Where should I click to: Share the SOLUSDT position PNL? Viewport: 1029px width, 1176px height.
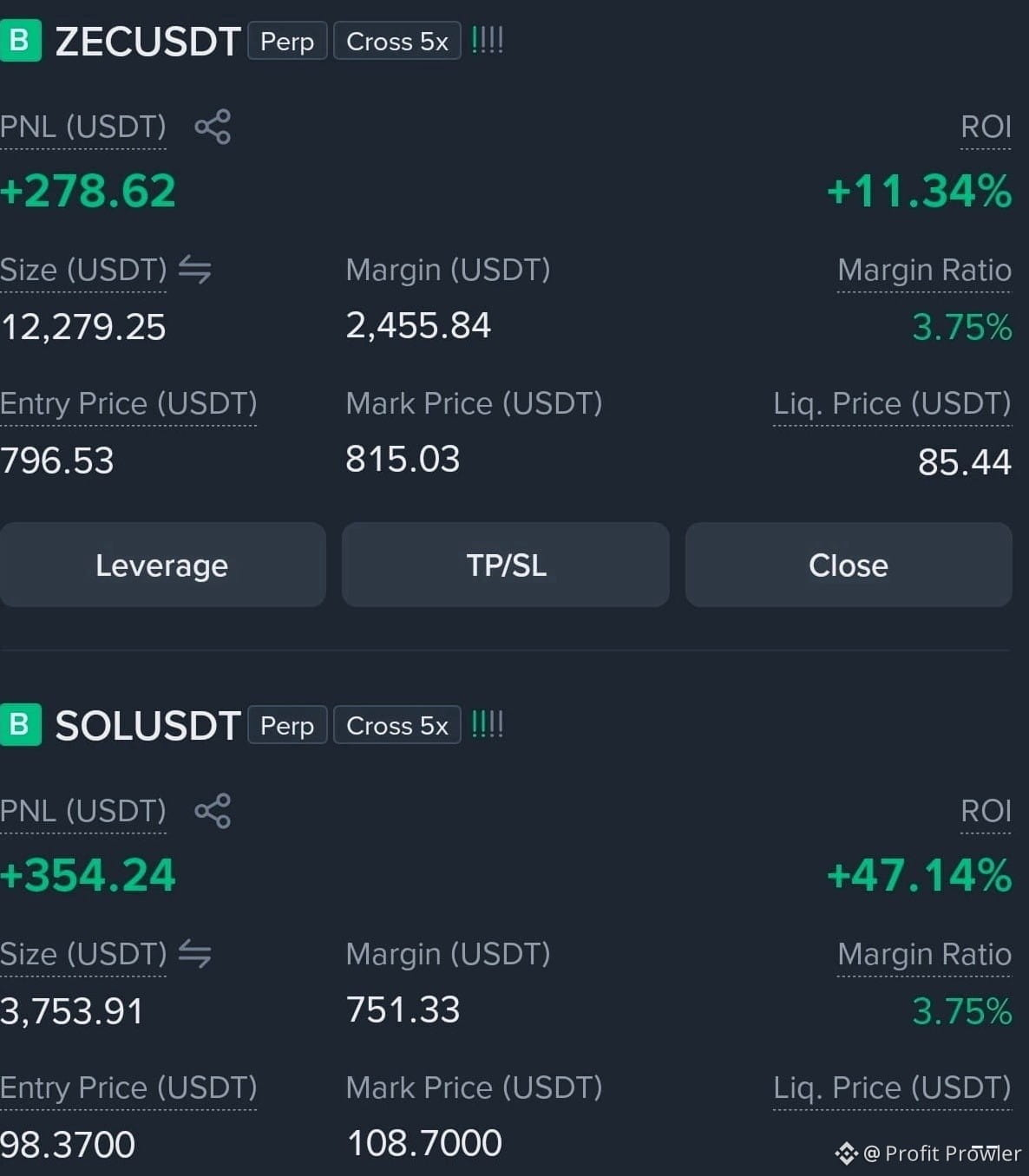(x=213, y=811)
